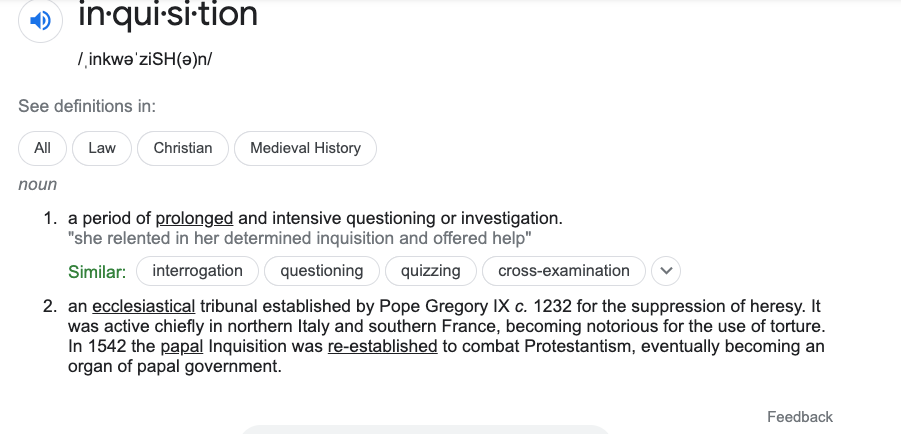Open the papal word link

(182, 347)
